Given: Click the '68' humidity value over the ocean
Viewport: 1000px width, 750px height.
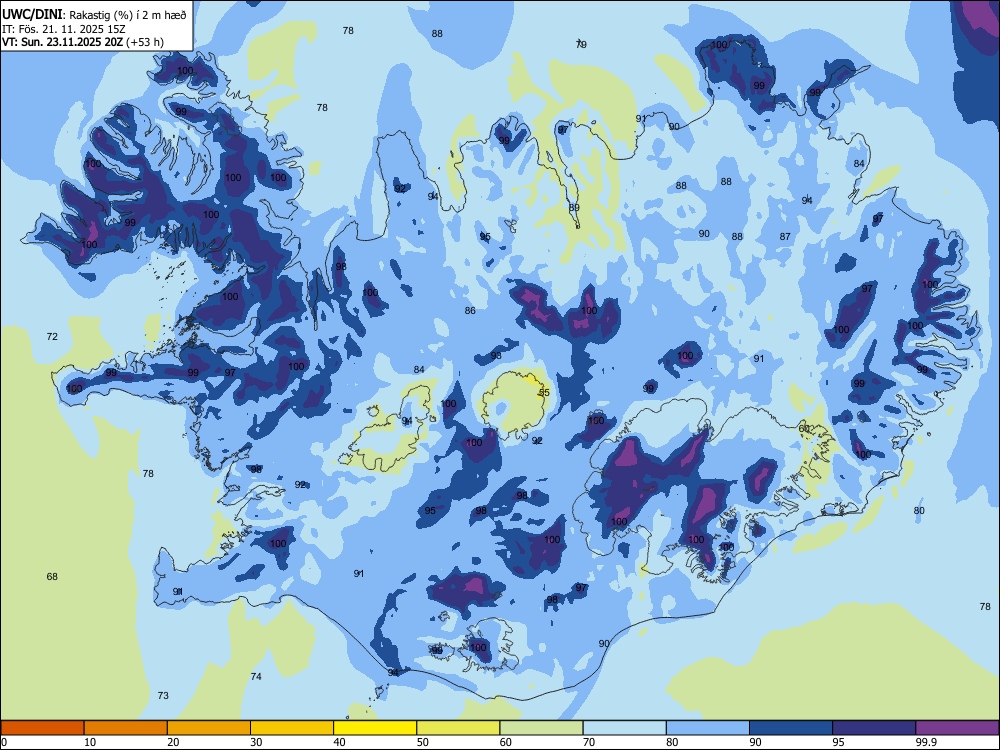Looking at the screenshot, I should click(52, 577).
